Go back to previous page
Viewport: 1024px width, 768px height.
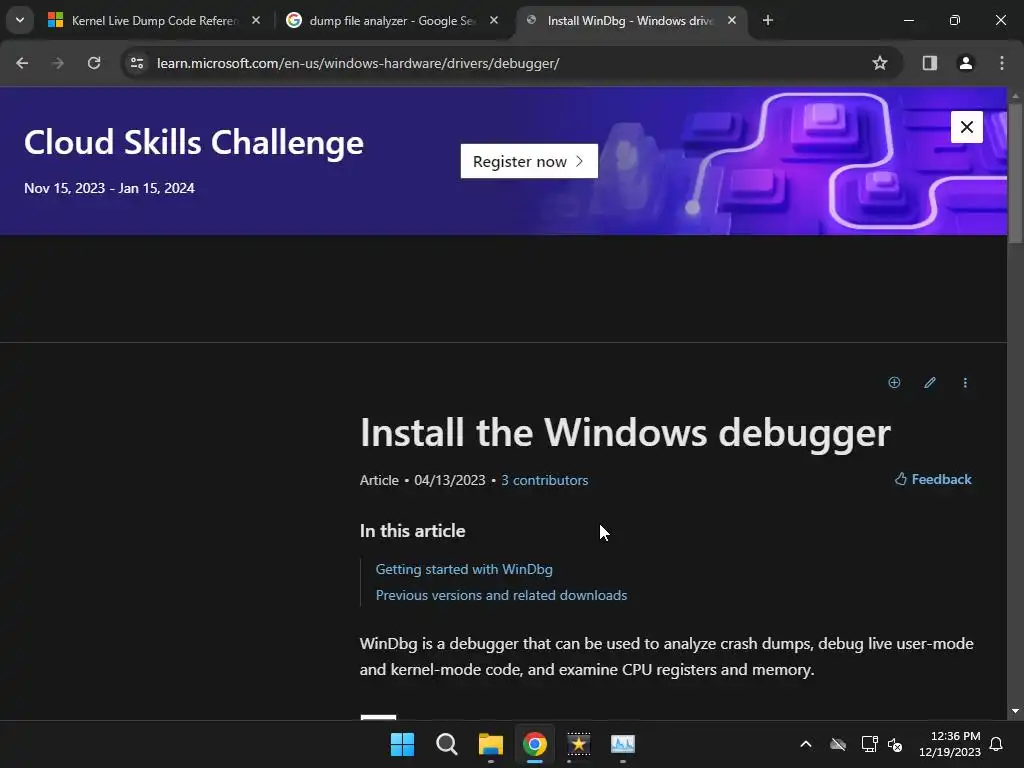tap(22, 63)
